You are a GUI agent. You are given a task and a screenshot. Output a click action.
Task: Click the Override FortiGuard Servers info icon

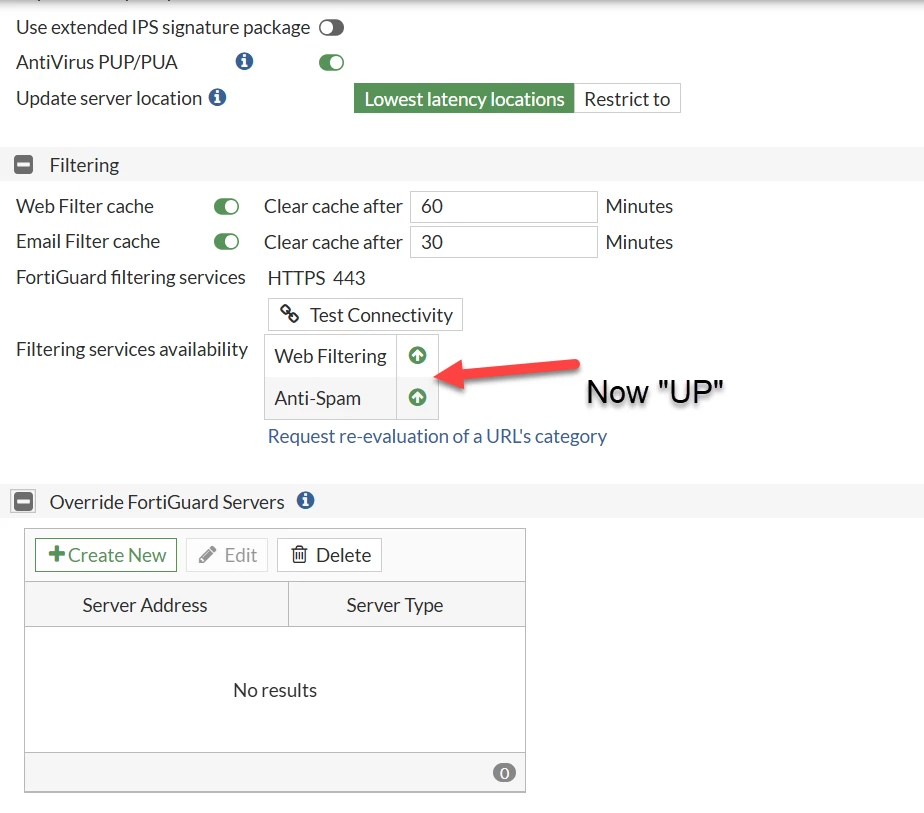pos(305,501)
